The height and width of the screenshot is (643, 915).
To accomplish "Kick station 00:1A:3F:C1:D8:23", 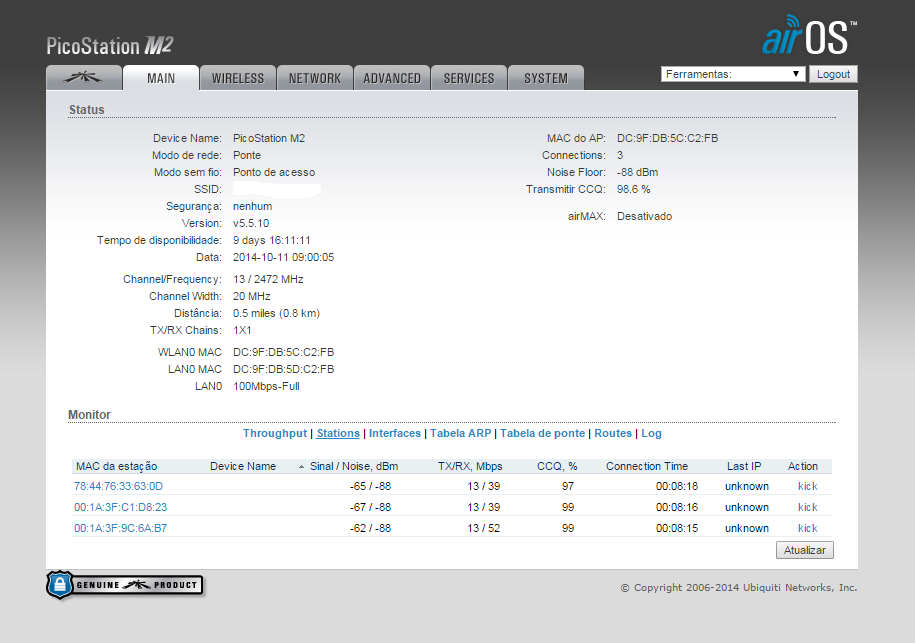I will 808,508.
